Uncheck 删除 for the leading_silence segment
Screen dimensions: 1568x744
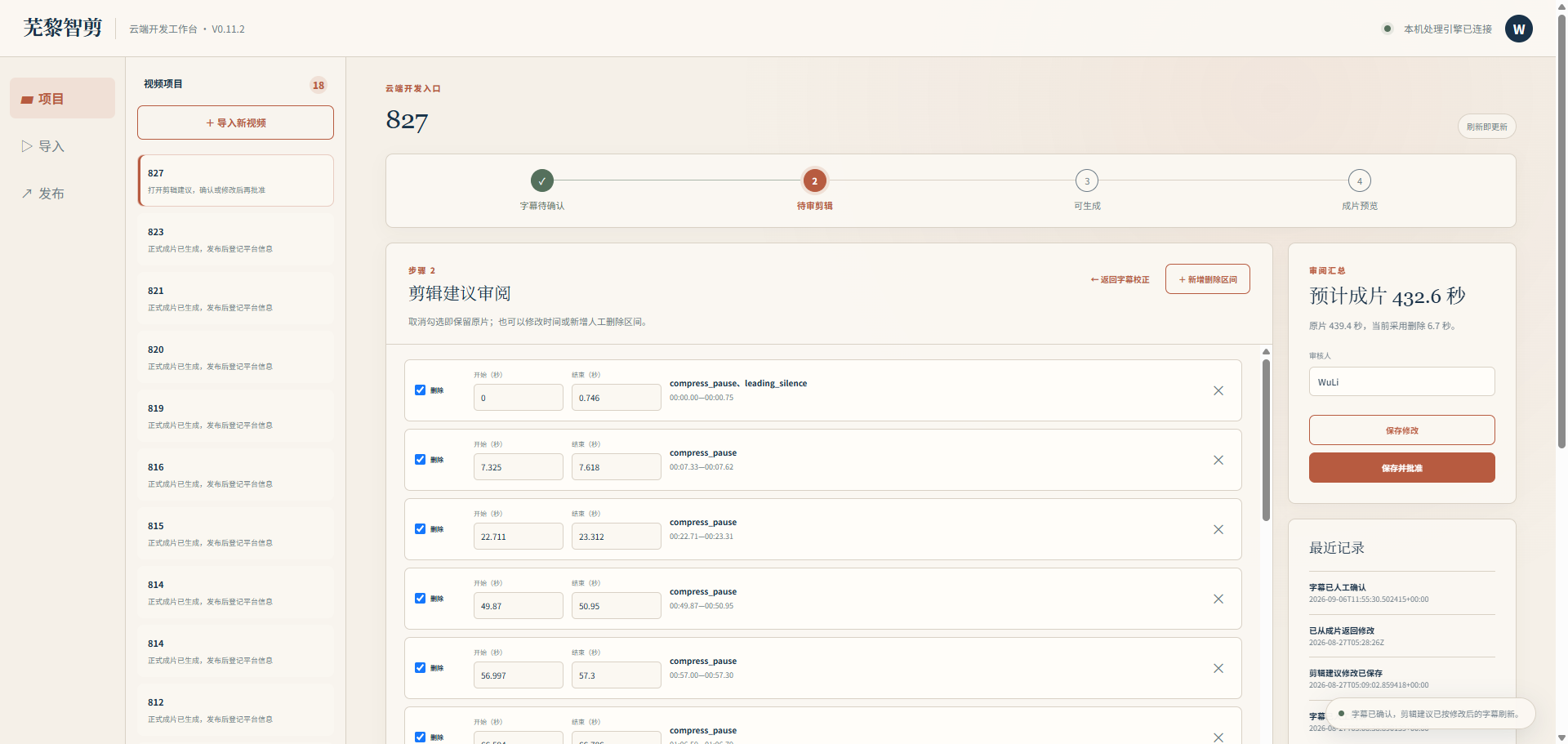tap(420, 390)
